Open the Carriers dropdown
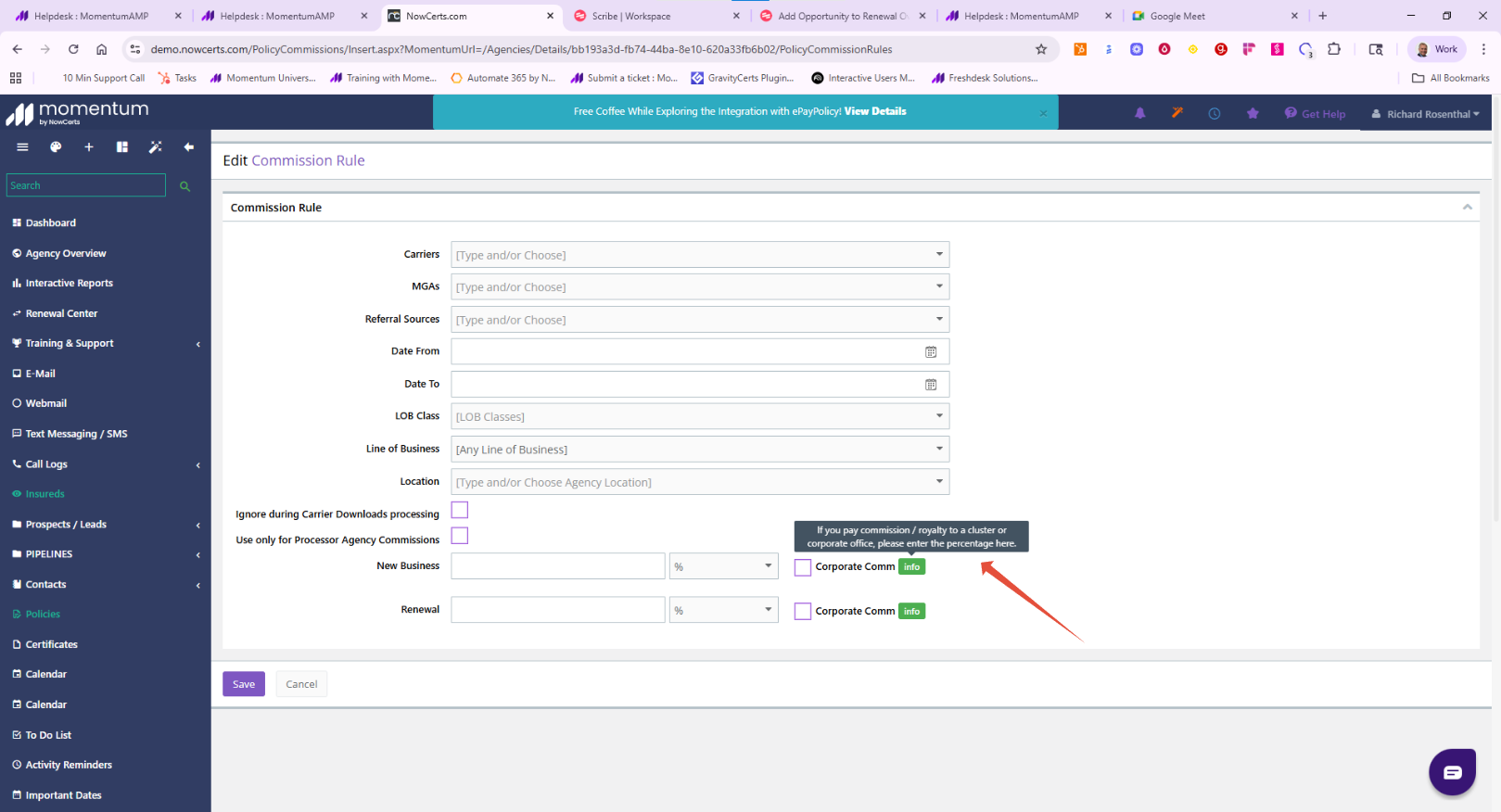The height and width of the screenshot is (812, 1501). coord(700,255)
